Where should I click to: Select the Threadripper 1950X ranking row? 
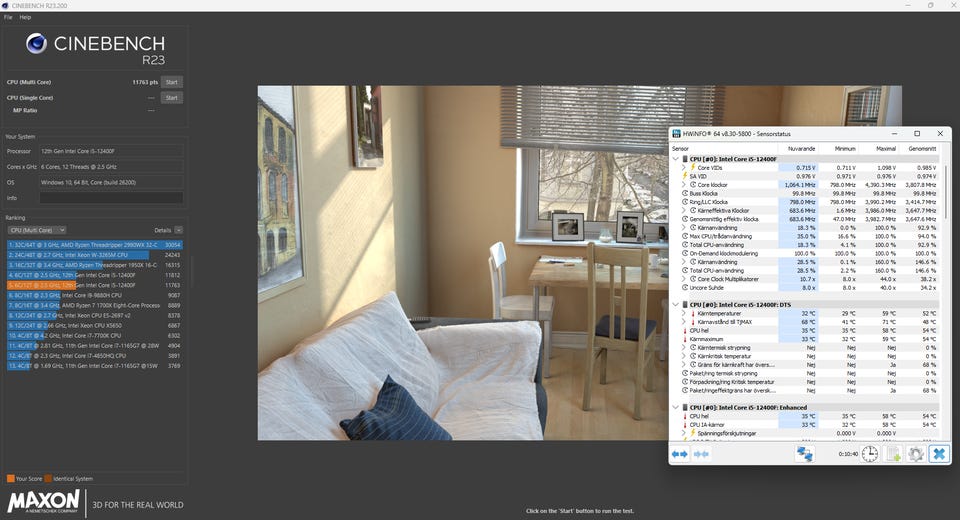(94, 265)
